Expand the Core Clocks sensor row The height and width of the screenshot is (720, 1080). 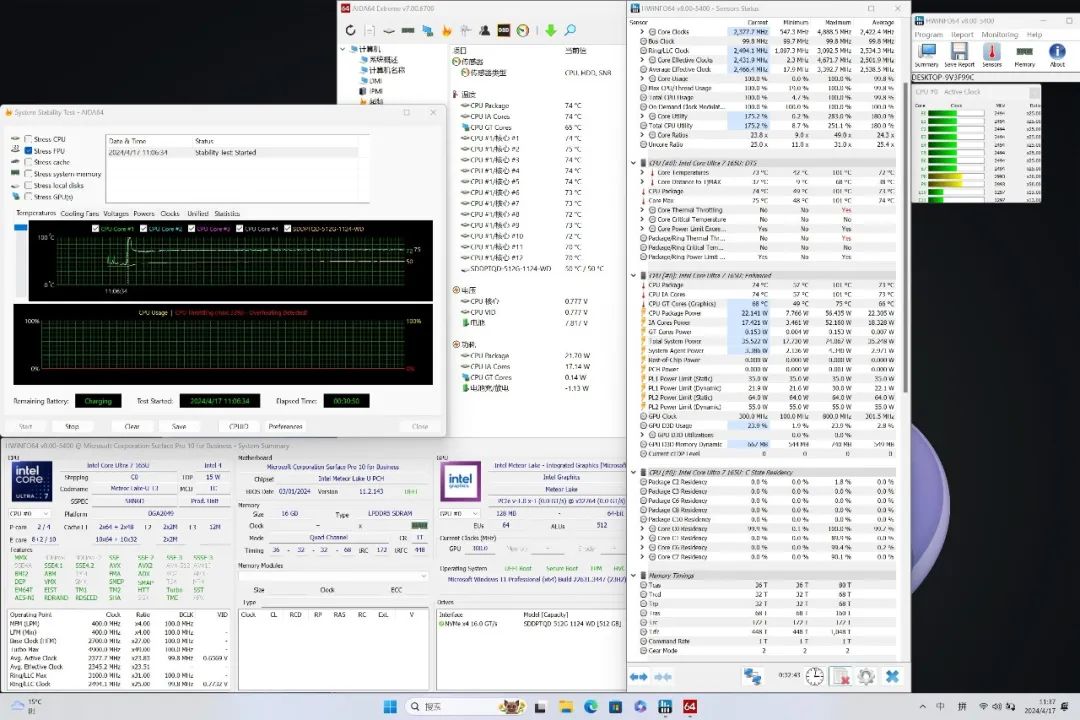[x=642, y=32]
